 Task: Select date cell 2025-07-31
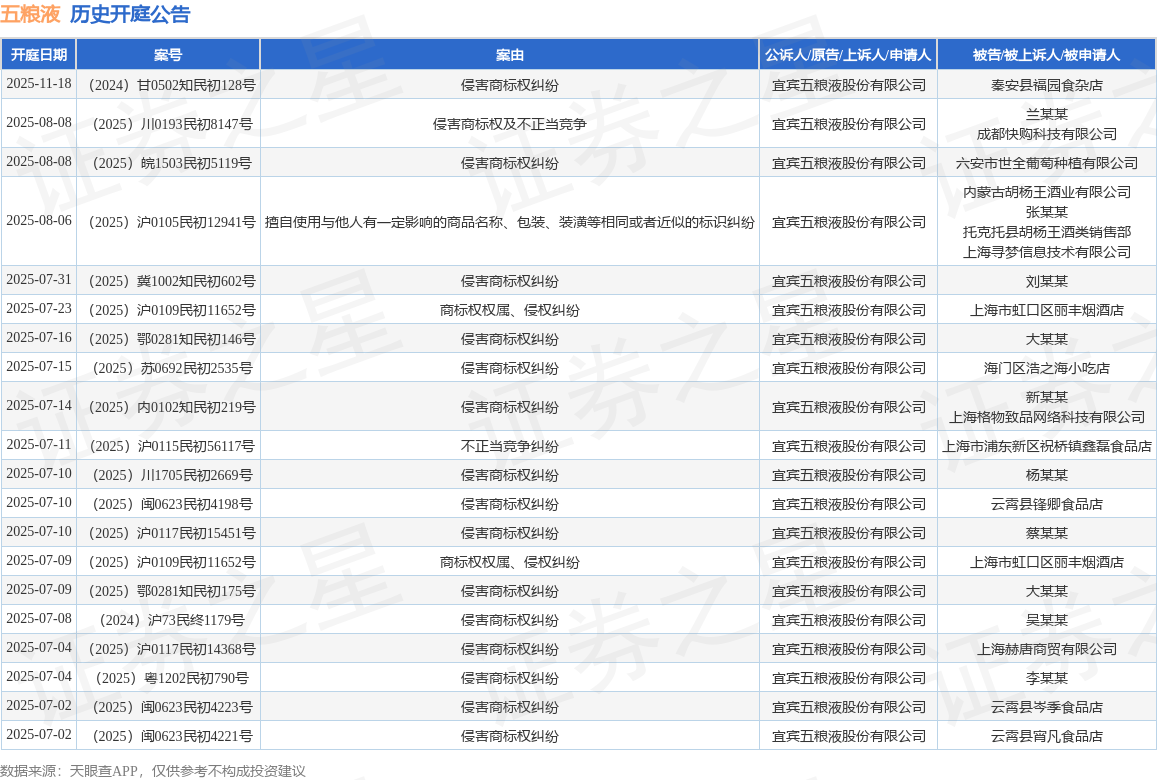[x=39, y=280]
